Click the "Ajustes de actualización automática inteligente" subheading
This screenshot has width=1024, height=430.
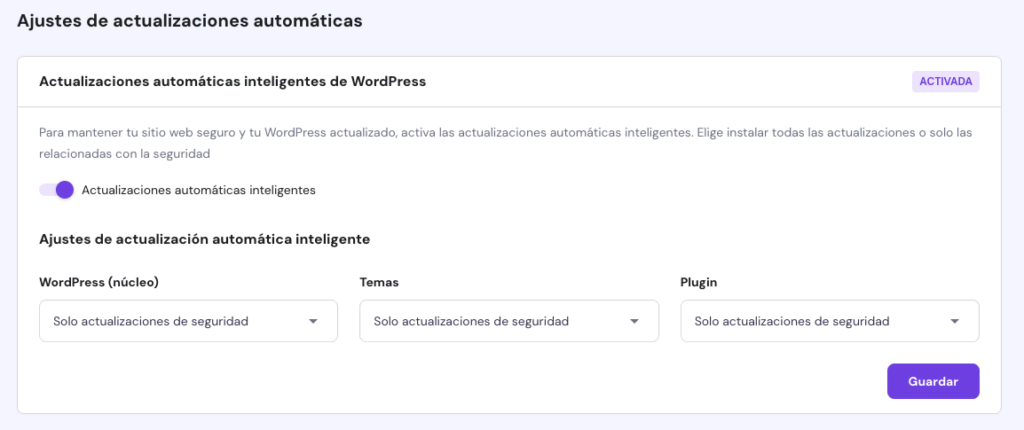tap(205, 239)
